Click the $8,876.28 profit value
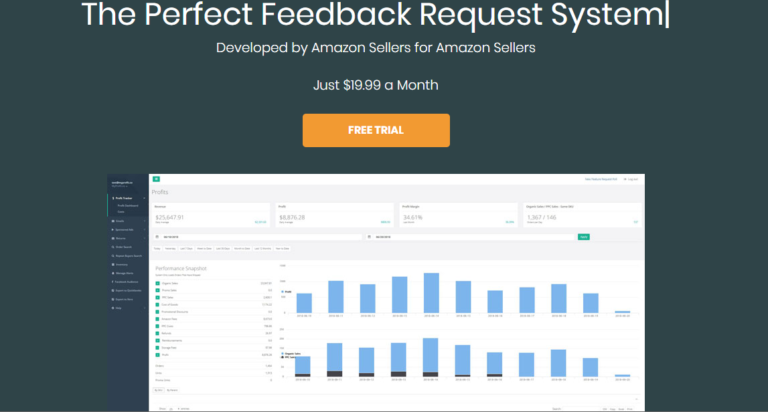This screenshot has width=768, height=412. click(x=292, y=218)
